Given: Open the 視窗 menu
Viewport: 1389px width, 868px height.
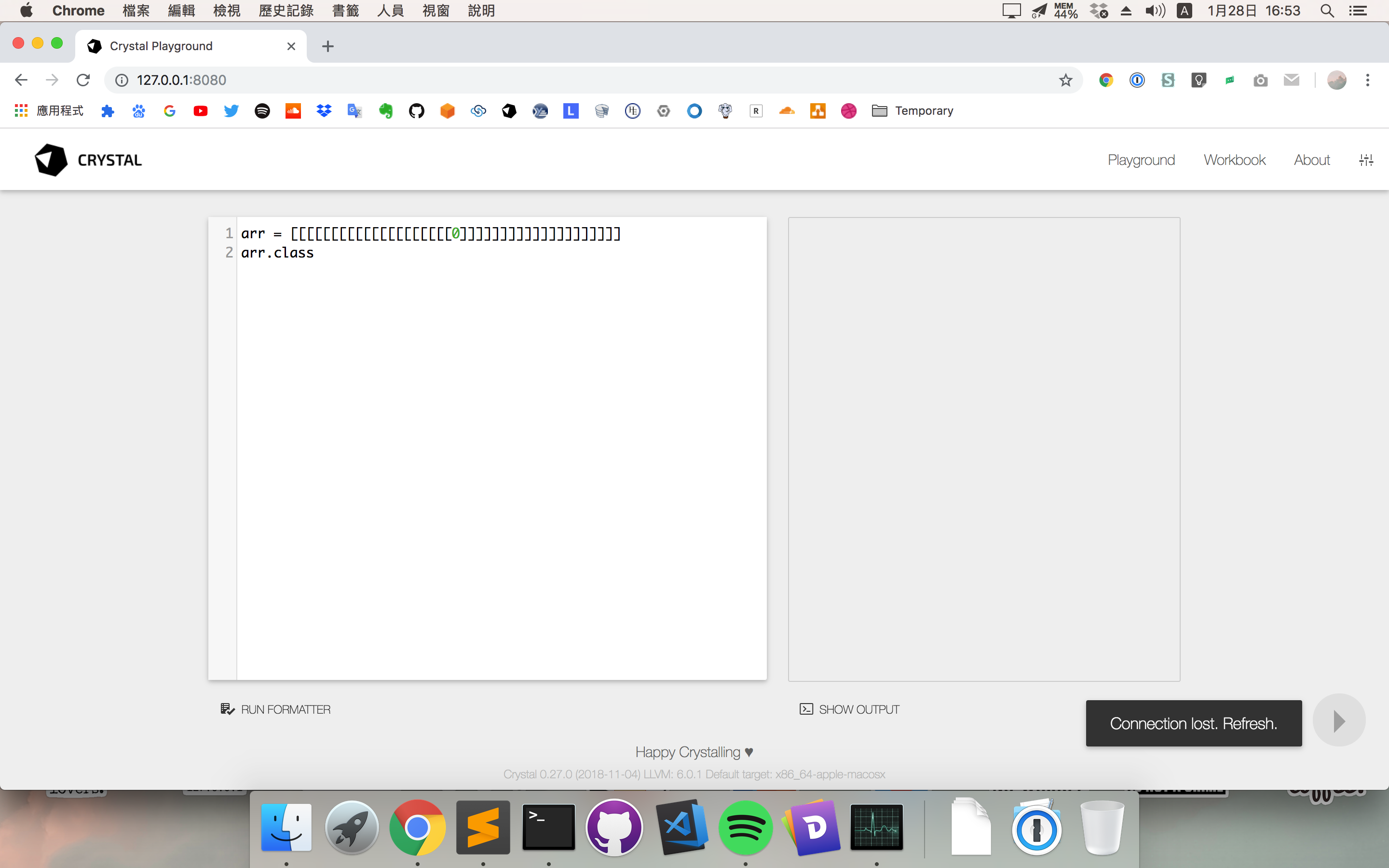Looking at the screenshot, I should point(436,11).
